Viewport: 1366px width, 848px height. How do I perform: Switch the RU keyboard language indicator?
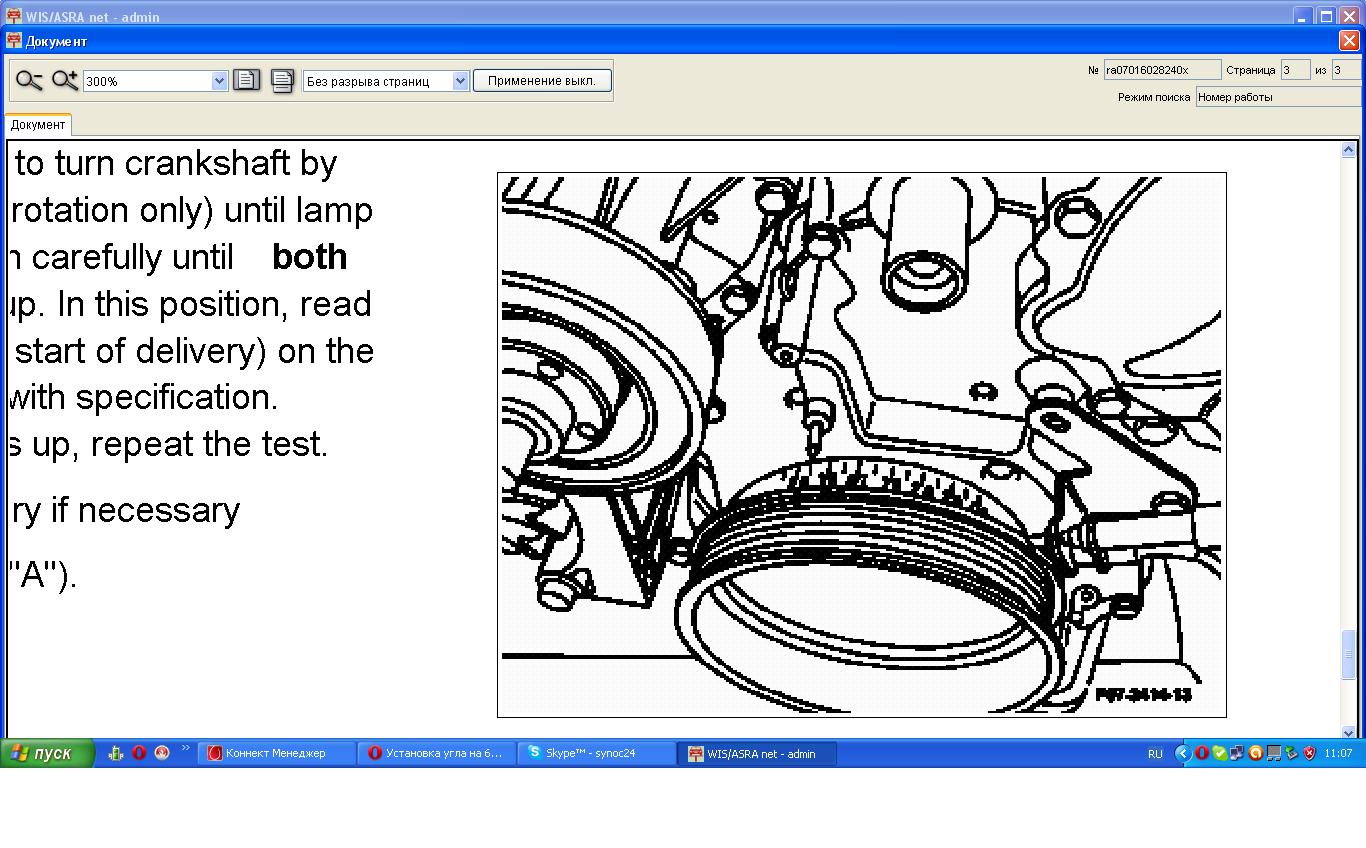tap(1155, 754)
